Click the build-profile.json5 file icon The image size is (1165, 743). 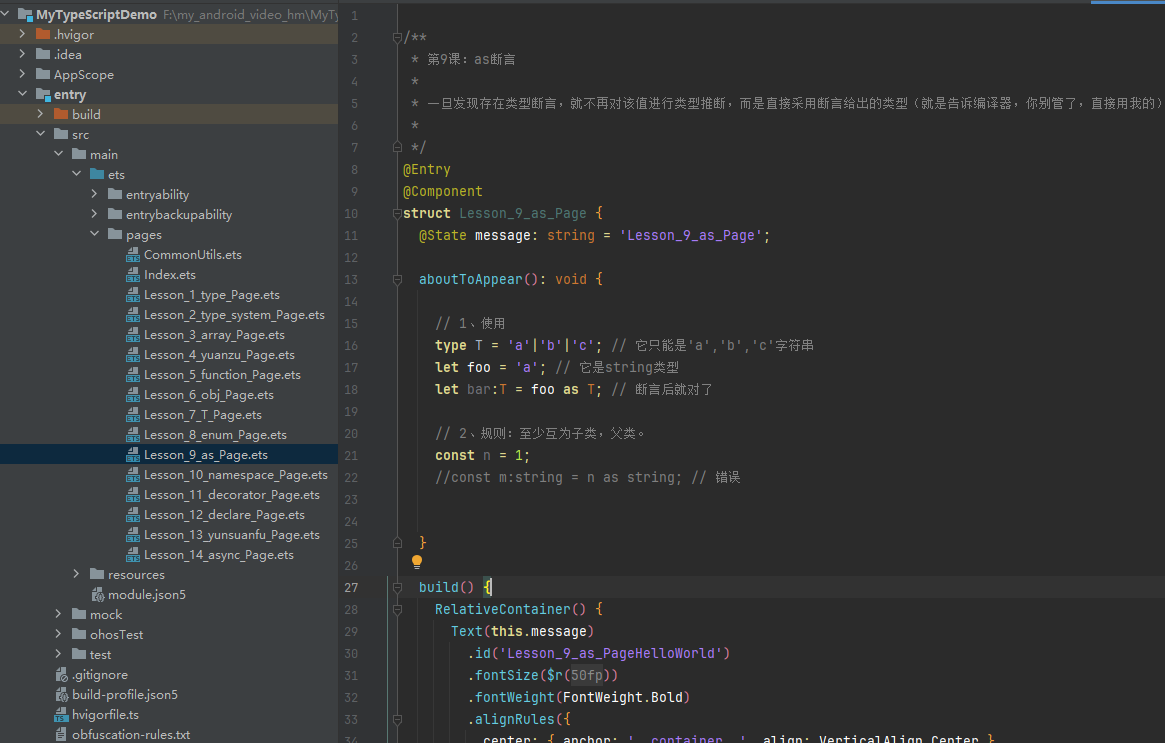pos(62,695)
